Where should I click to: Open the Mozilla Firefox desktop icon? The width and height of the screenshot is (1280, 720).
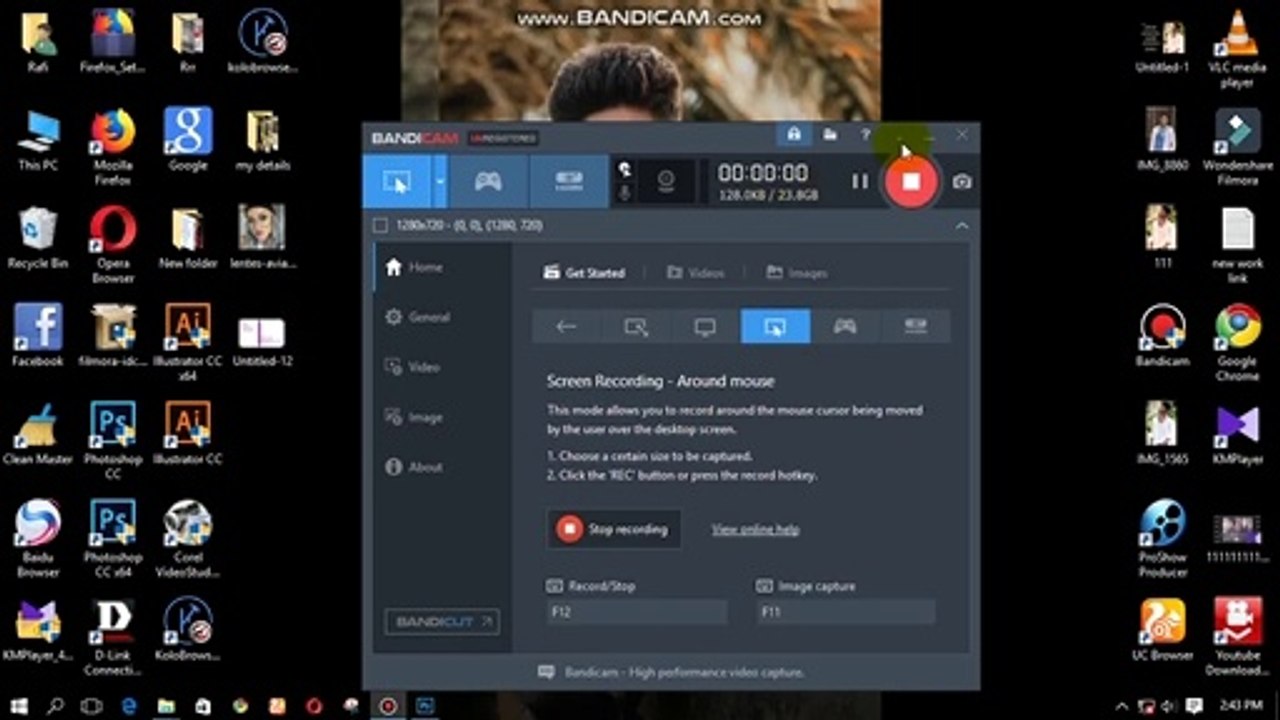(x=113, y=148)
